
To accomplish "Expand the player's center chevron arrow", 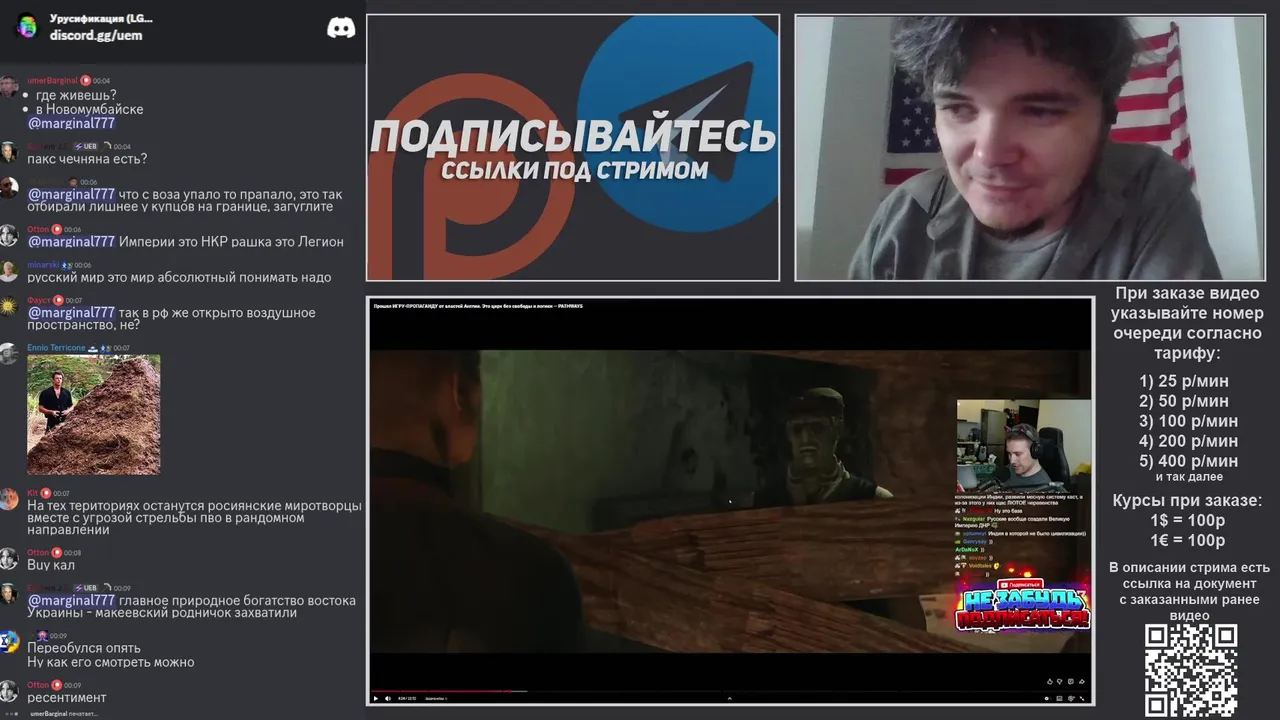I will pyautogui.click(x=729, y=698).
